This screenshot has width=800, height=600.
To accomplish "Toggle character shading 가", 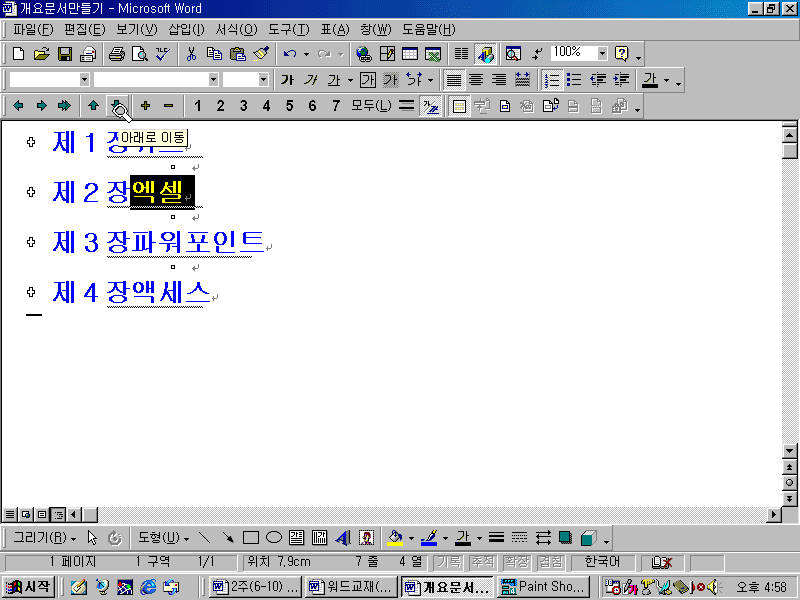I will coord(391,80).
